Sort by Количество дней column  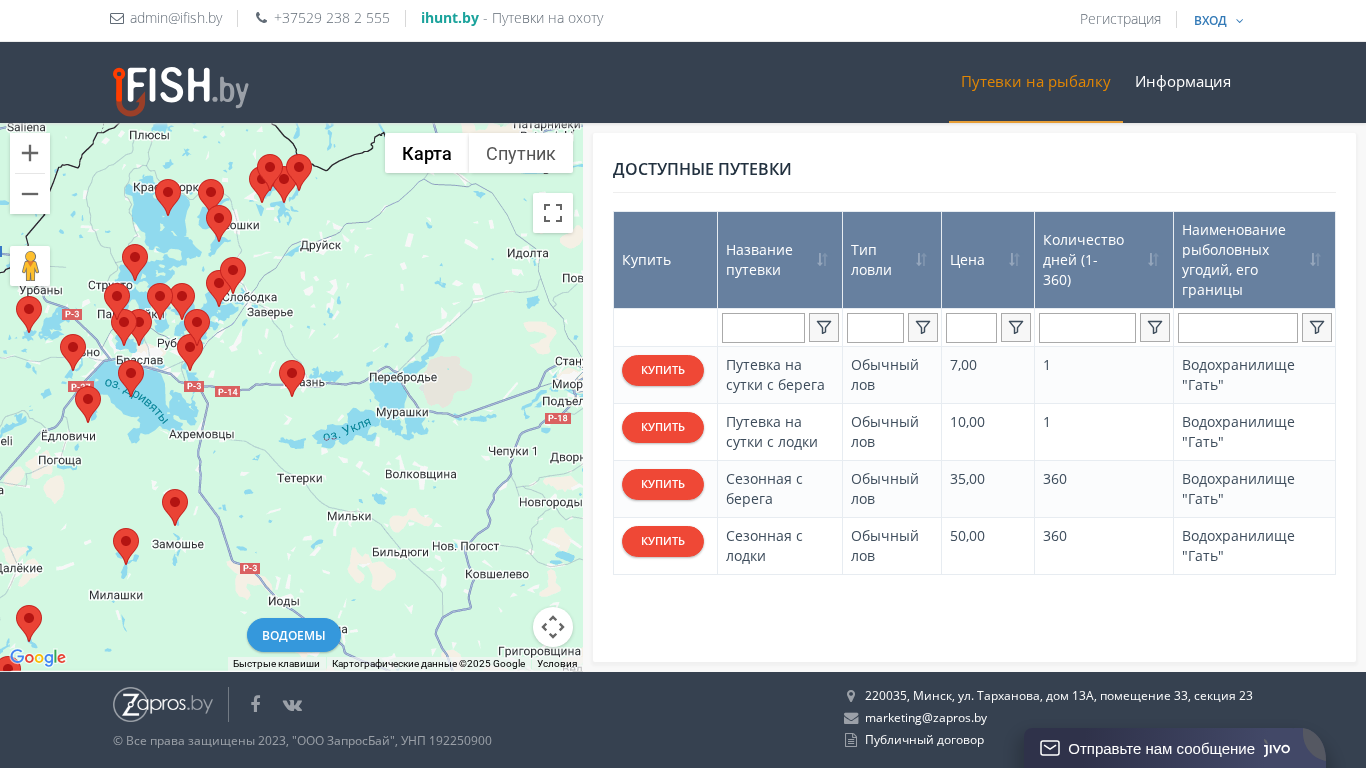click(1153, 260)
